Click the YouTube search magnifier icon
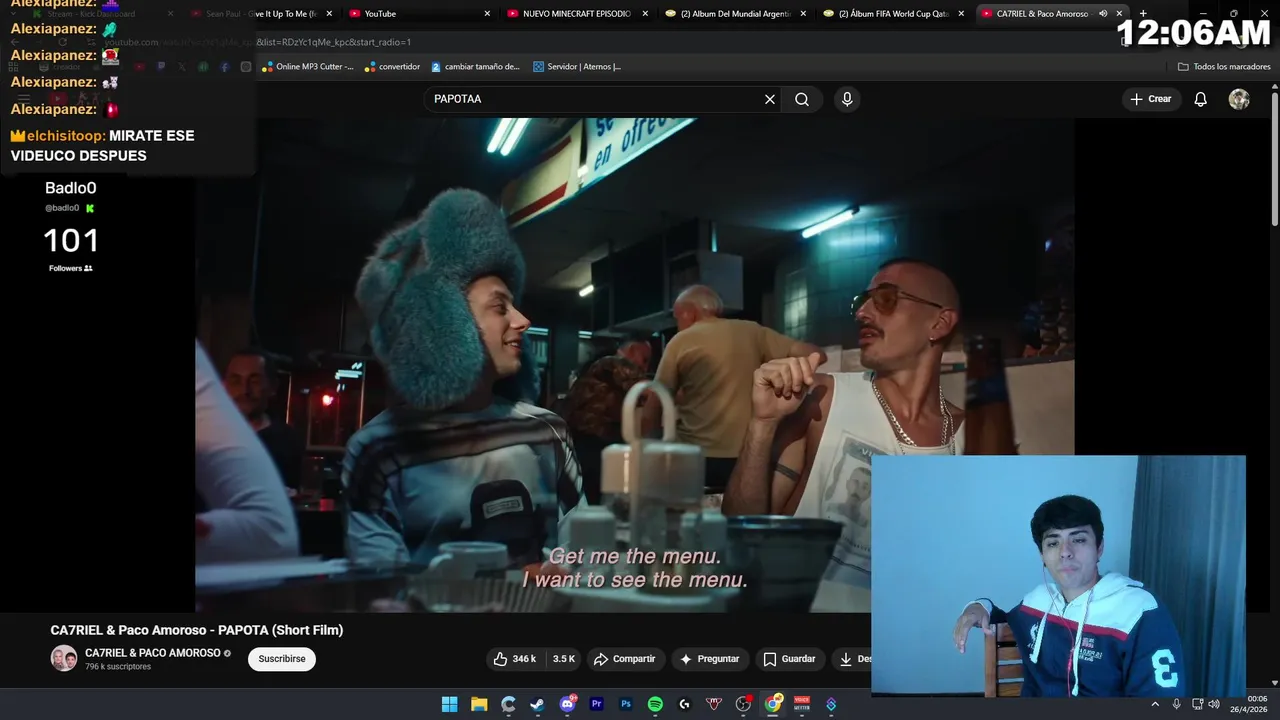The width and height of the screenshot is (1280, 720). point(802,99)
